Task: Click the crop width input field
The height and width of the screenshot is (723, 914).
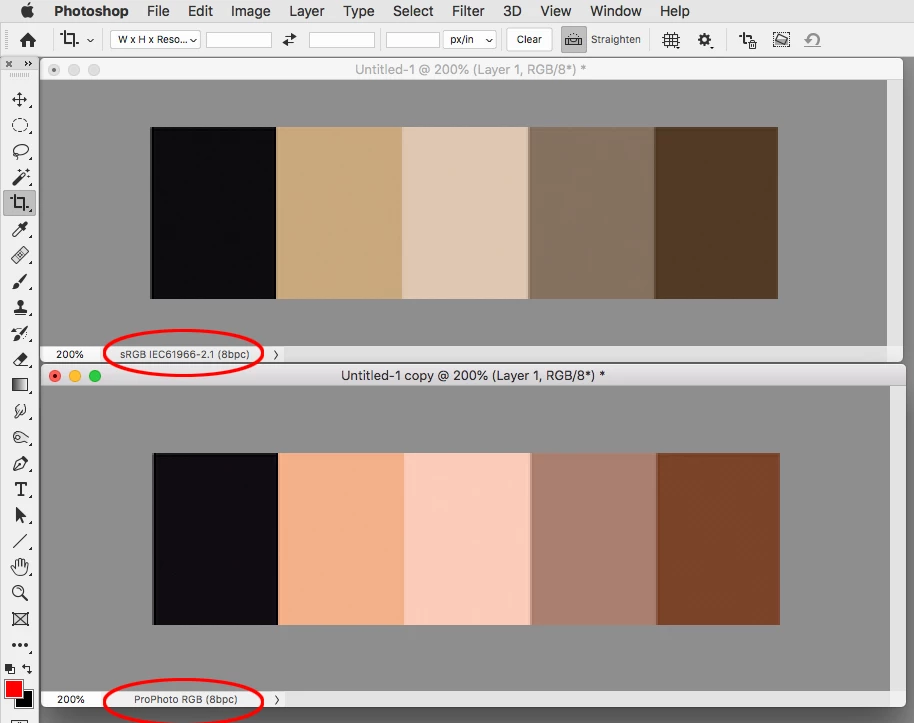Action: pos(239,40)
